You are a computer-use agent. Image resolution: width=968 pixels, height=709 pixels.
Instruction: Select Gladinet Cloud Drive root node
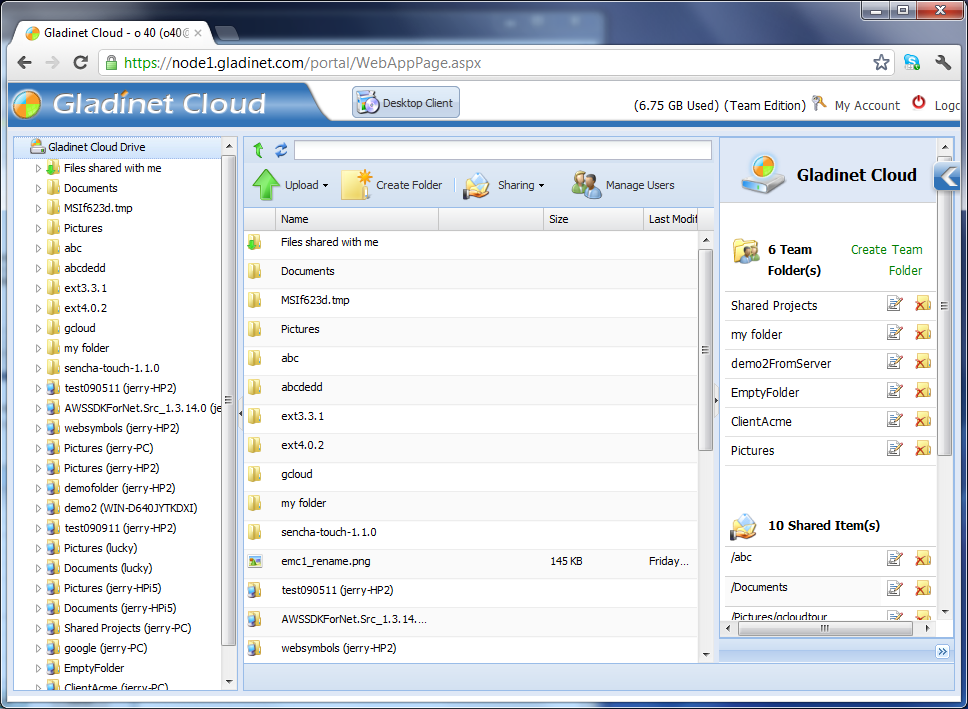96,147
